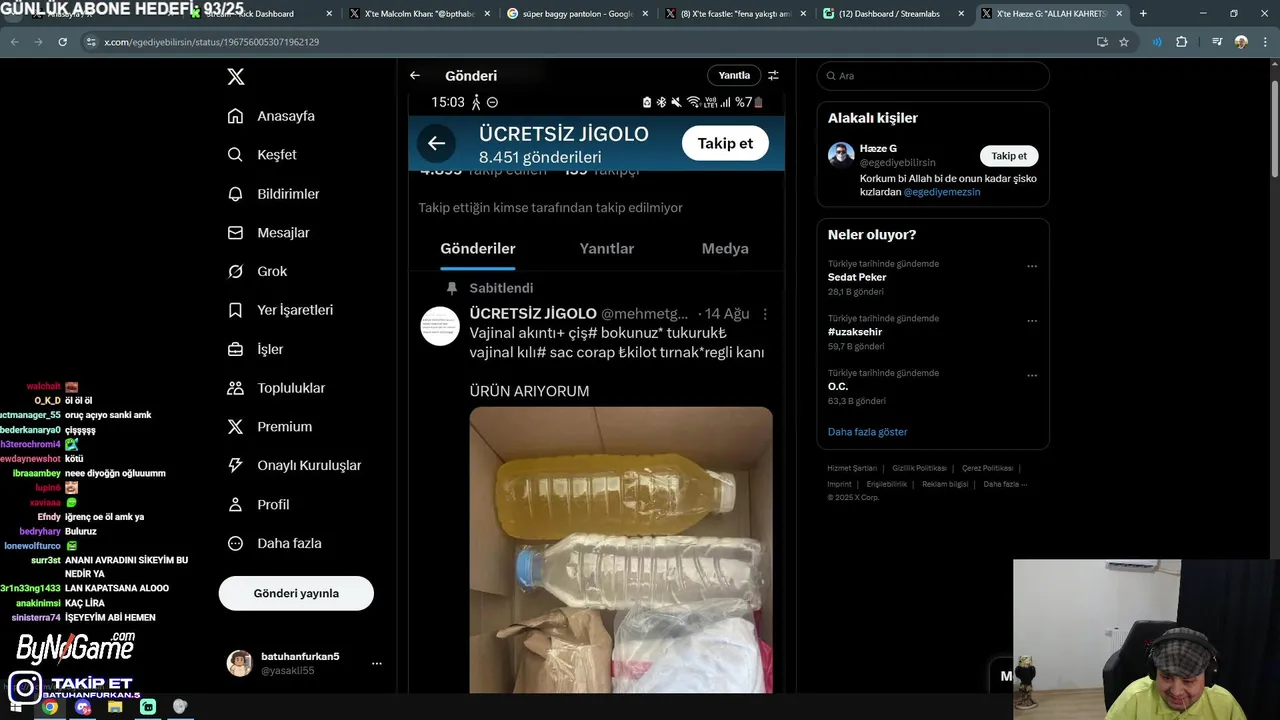Open more options for #uzaksehir trend
The image size is (1280, 720).
click(1032, 321)
